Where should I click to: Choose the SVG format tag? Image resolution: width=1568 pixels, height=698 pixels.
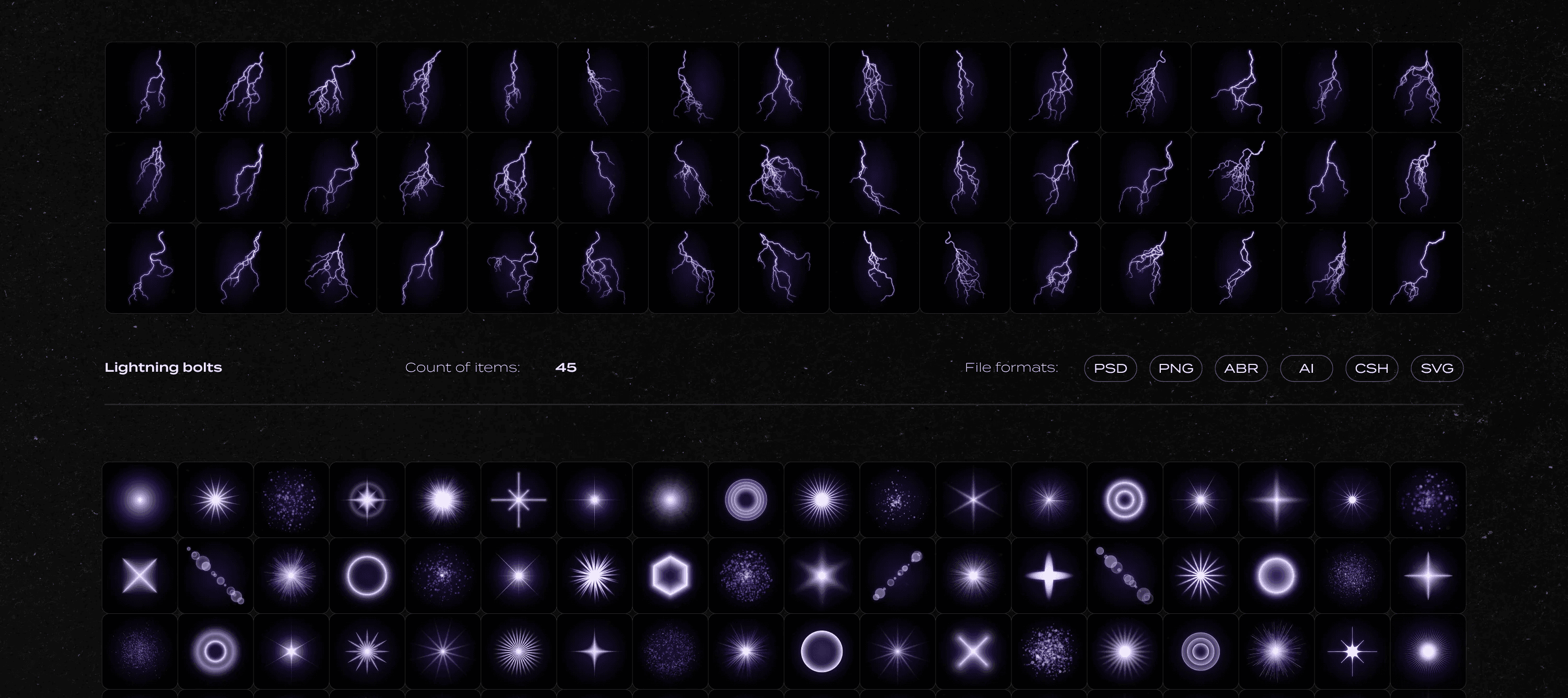point(1436,369)
